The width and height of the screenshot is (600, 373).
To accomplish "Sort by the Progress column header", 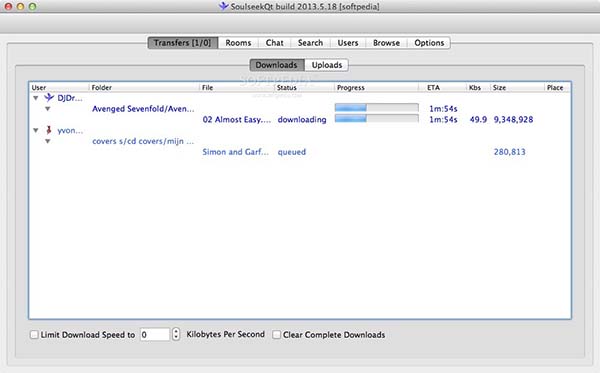I will pos(377,88).
